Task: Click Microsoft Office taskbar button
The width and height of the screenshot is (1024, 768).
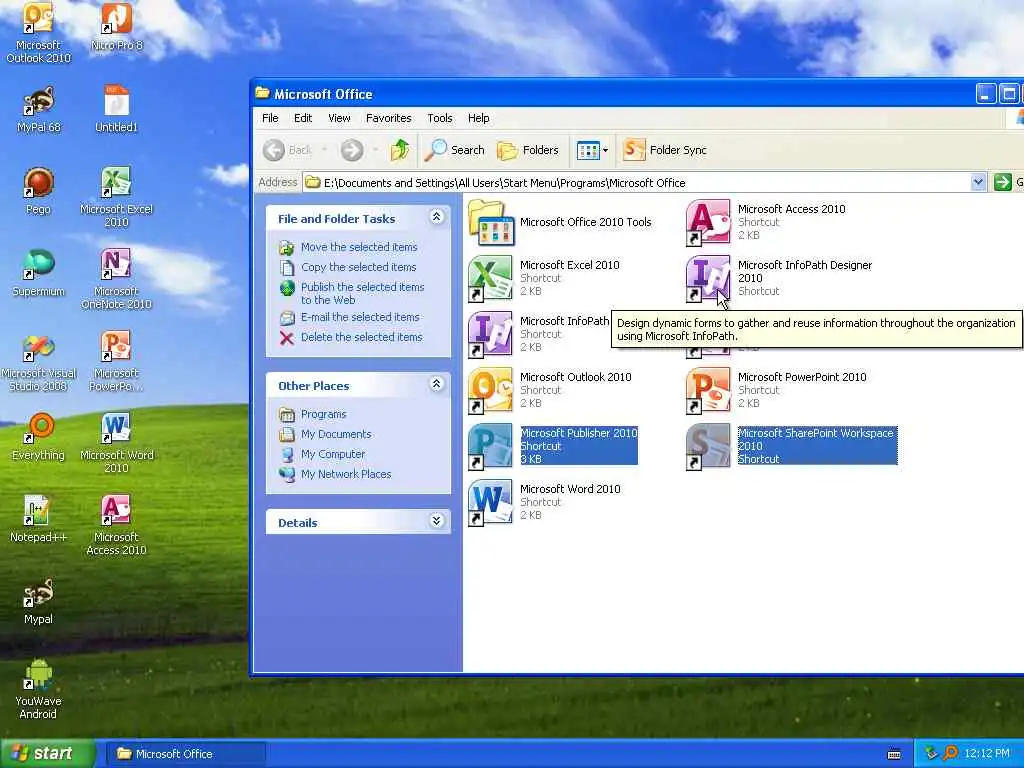Action: pos(185,754)
